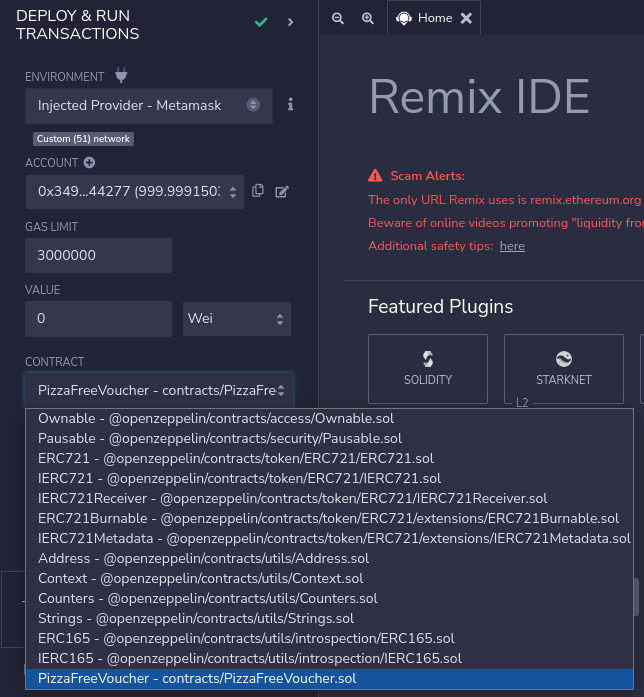Open the Wei unit dropdown

[237, 319]
